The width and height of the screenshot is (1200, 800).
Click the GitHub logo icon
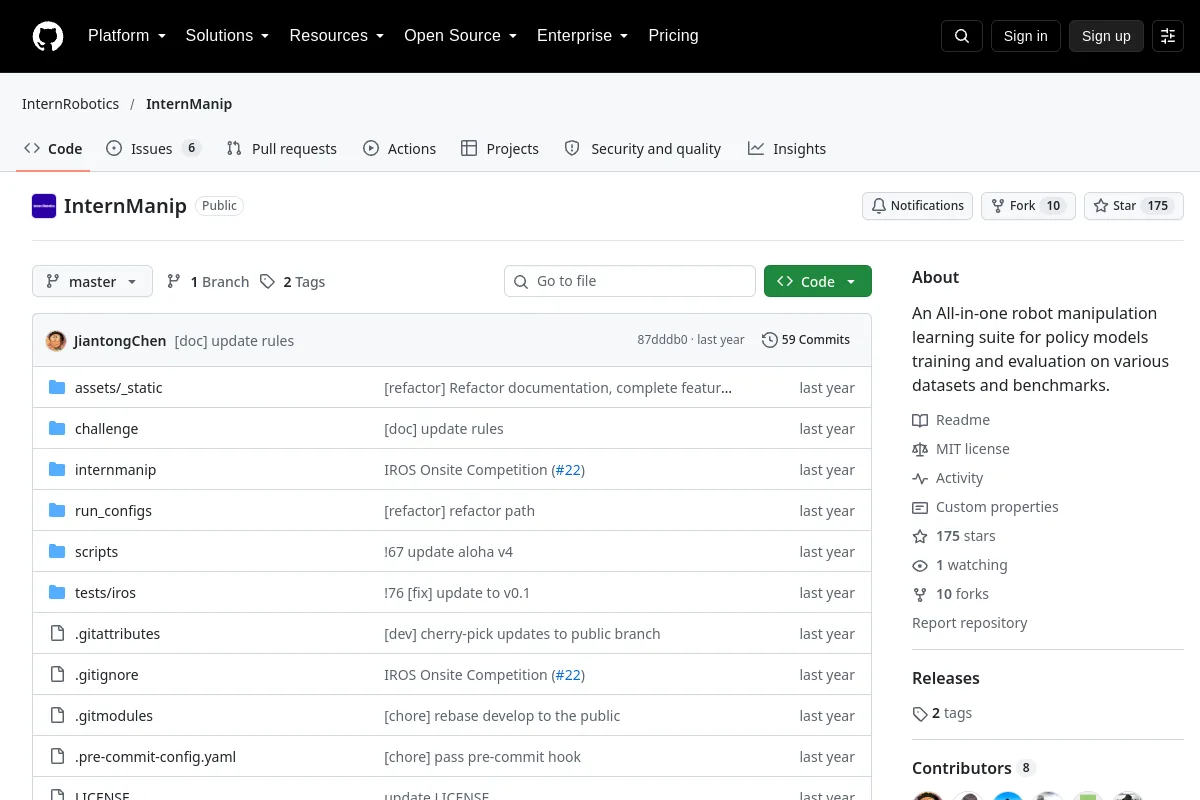(x=48, y=36)
